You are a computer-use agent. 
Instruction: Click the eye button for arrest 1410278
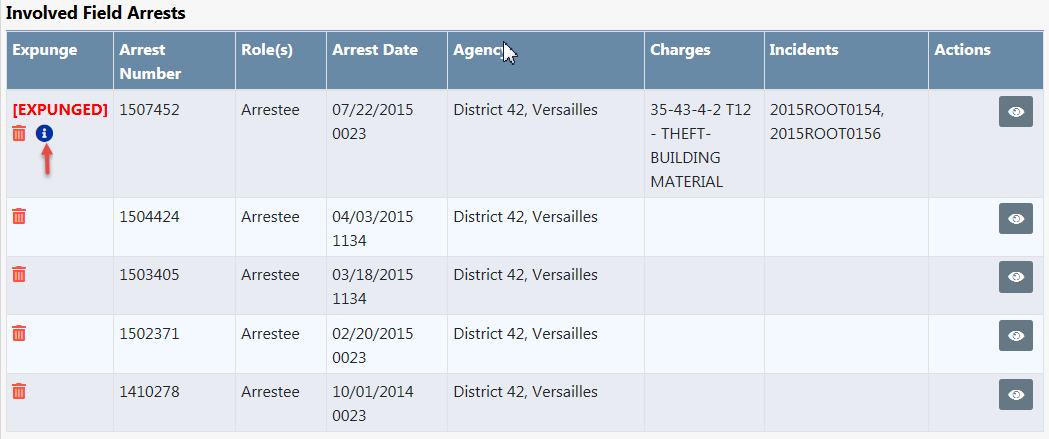click(1015, 394)
